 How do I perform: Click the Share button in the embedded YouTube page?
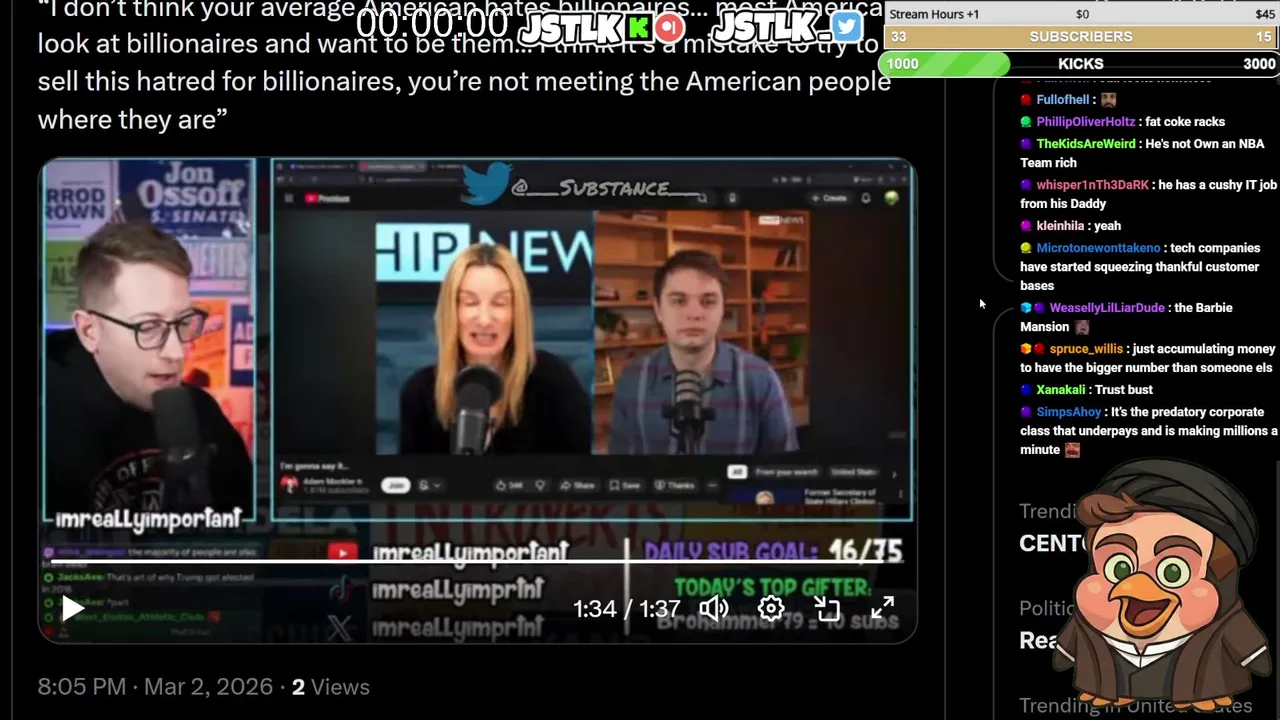click(x=577, y=485)
